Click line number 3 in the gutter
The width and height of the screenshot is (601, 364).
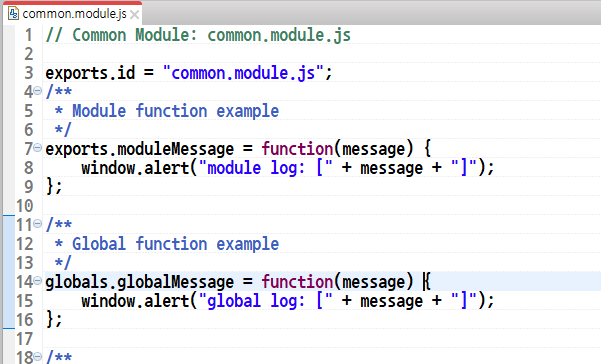[28, 73]
